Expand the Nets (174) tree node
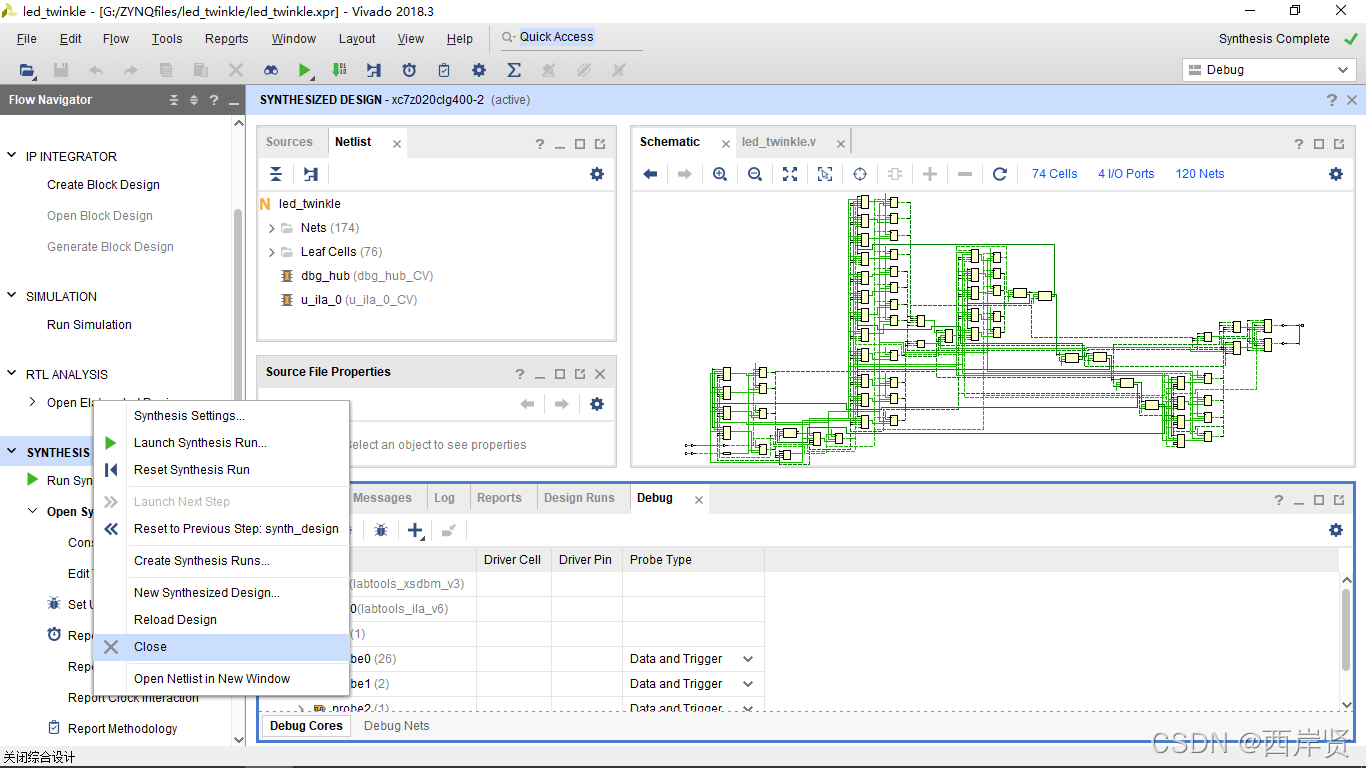 pyautogui.click(x=272, y=228)
